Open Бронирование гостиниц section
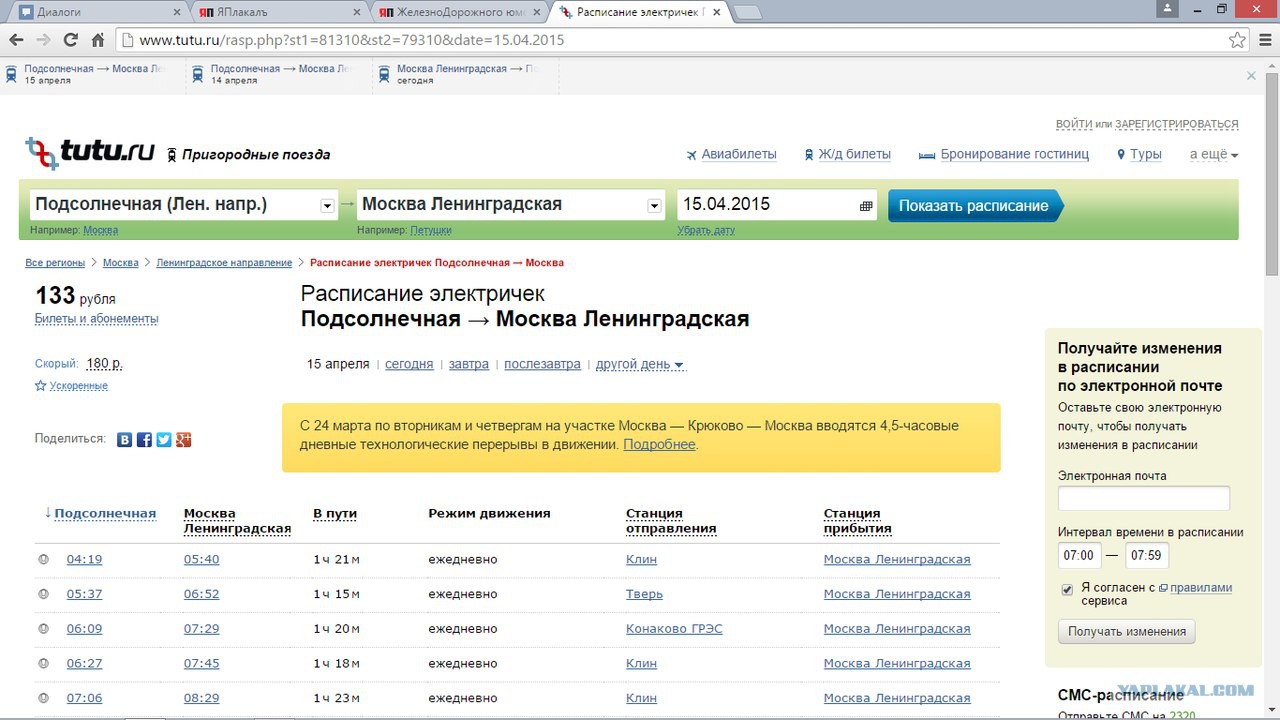 click(1003, 154)
